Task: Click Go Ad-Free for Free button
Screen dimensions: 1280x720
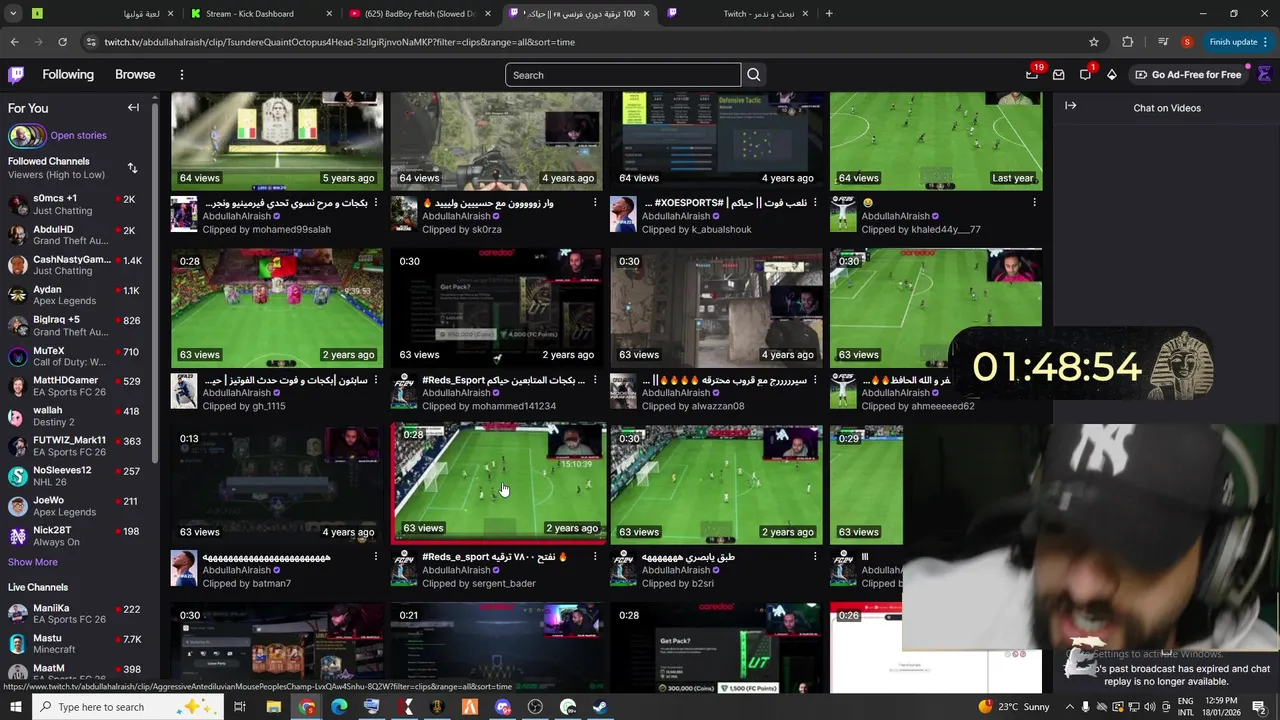Action: point(1188,75)
